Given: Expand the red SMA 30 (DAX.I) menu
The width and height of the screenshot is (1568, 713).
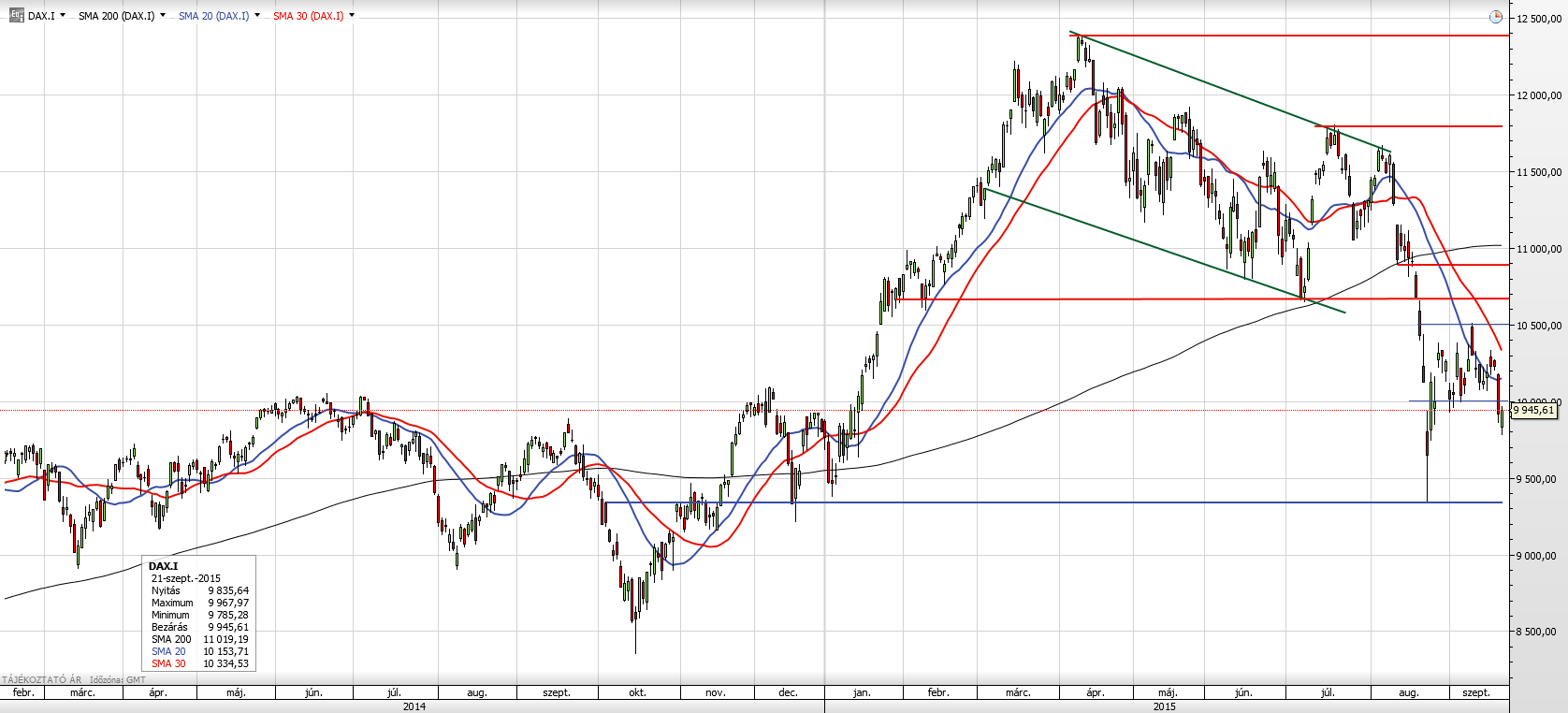Looking at the screenshot, I should [352, 15].
